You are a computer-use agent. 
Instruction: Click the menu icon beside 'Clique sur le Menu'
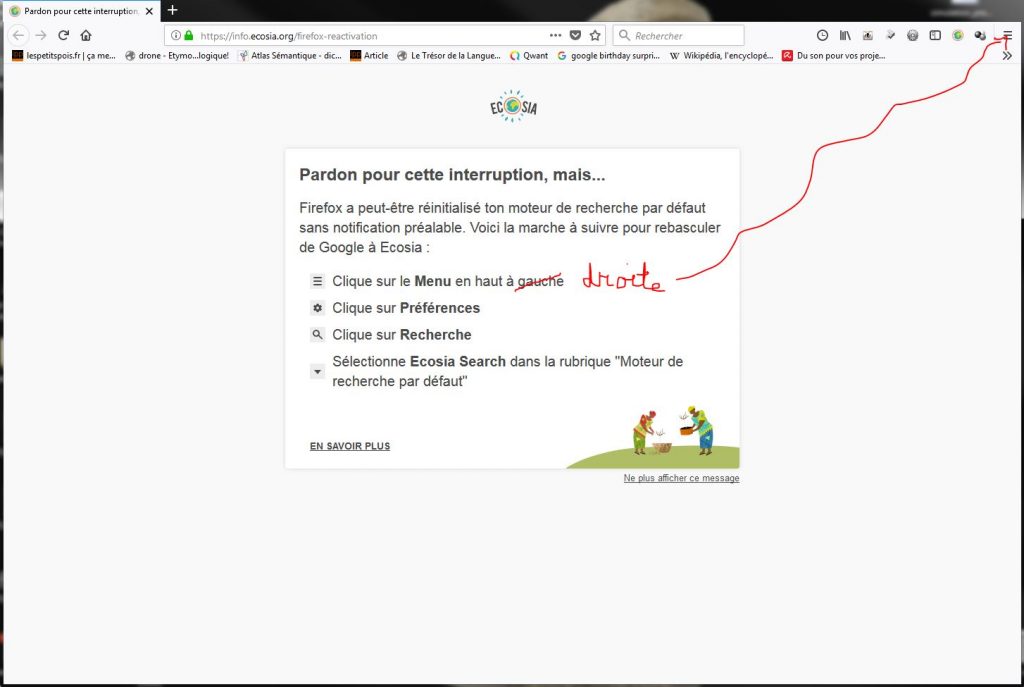[x=317, y=281]
